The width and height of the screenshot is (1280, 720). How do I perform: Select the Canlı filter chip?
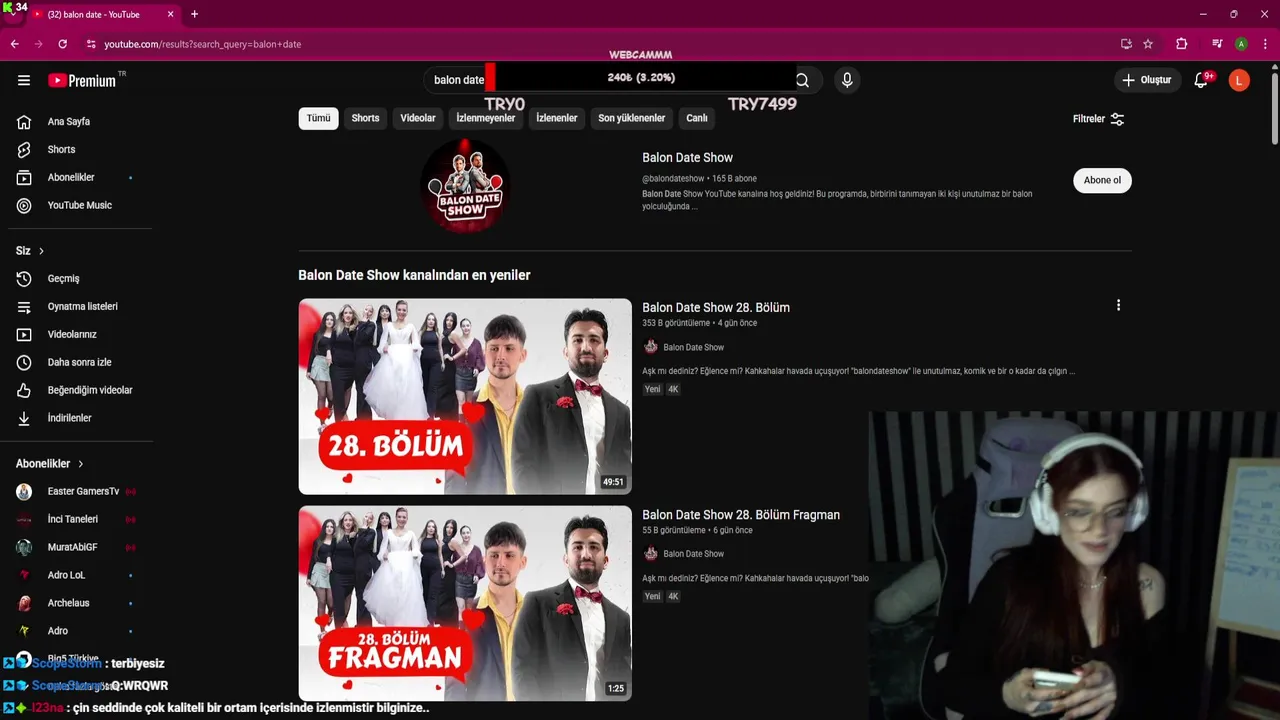point(697,118)
